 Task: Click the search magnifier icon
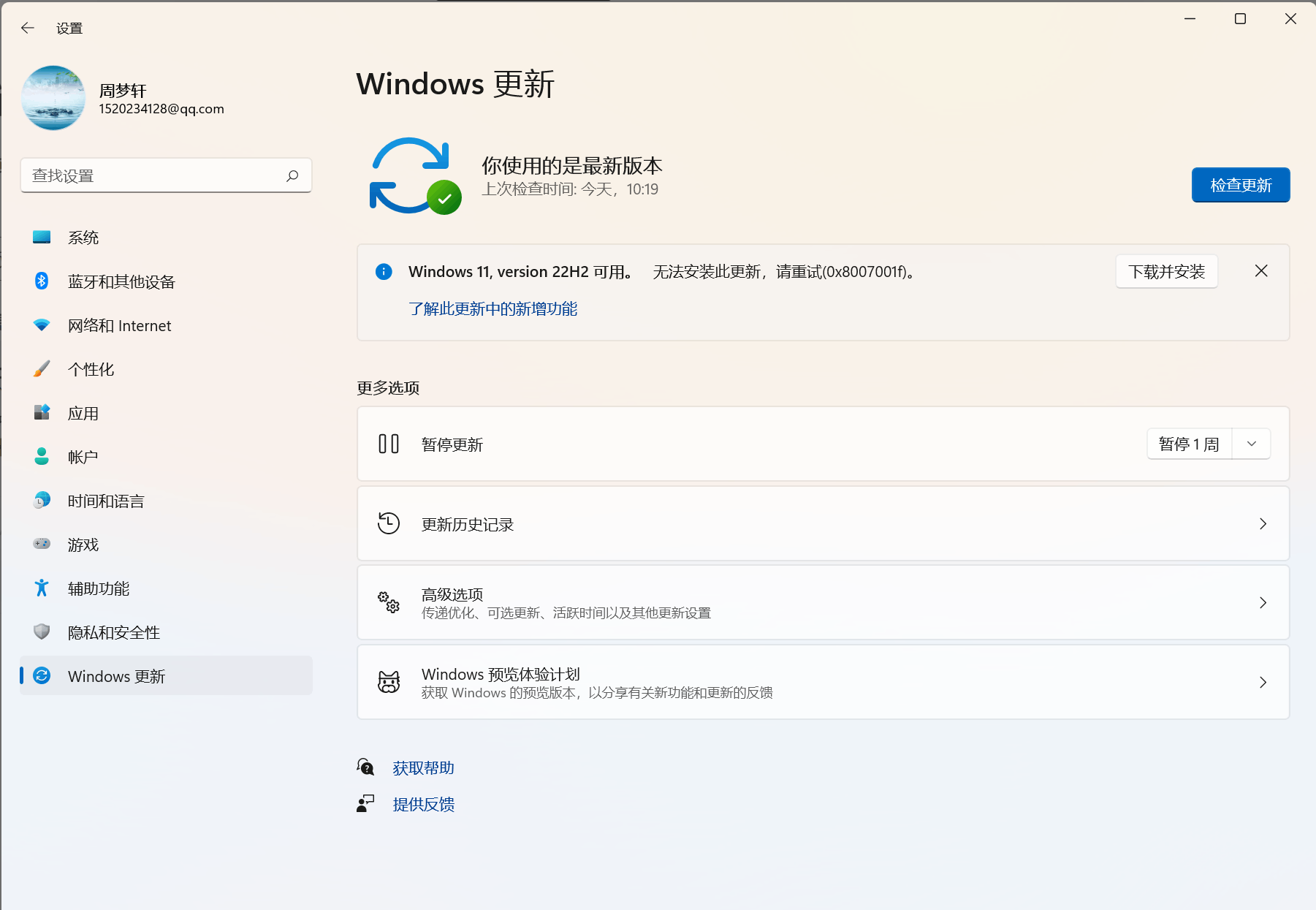[x=292, y=175]
